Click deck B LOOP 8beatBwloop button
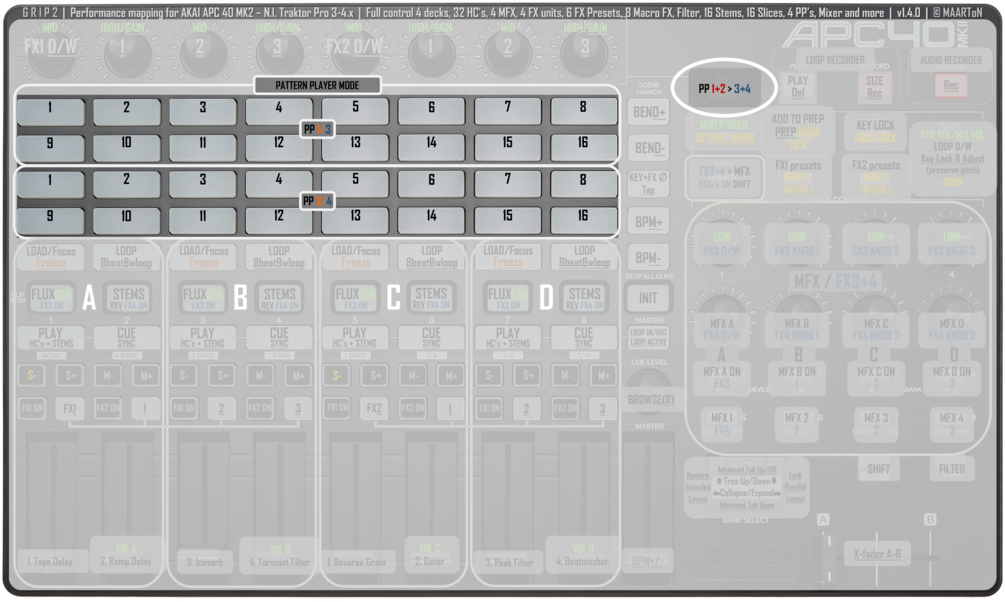Viewport: 1005px width, 602px height. tap(279, 256)
